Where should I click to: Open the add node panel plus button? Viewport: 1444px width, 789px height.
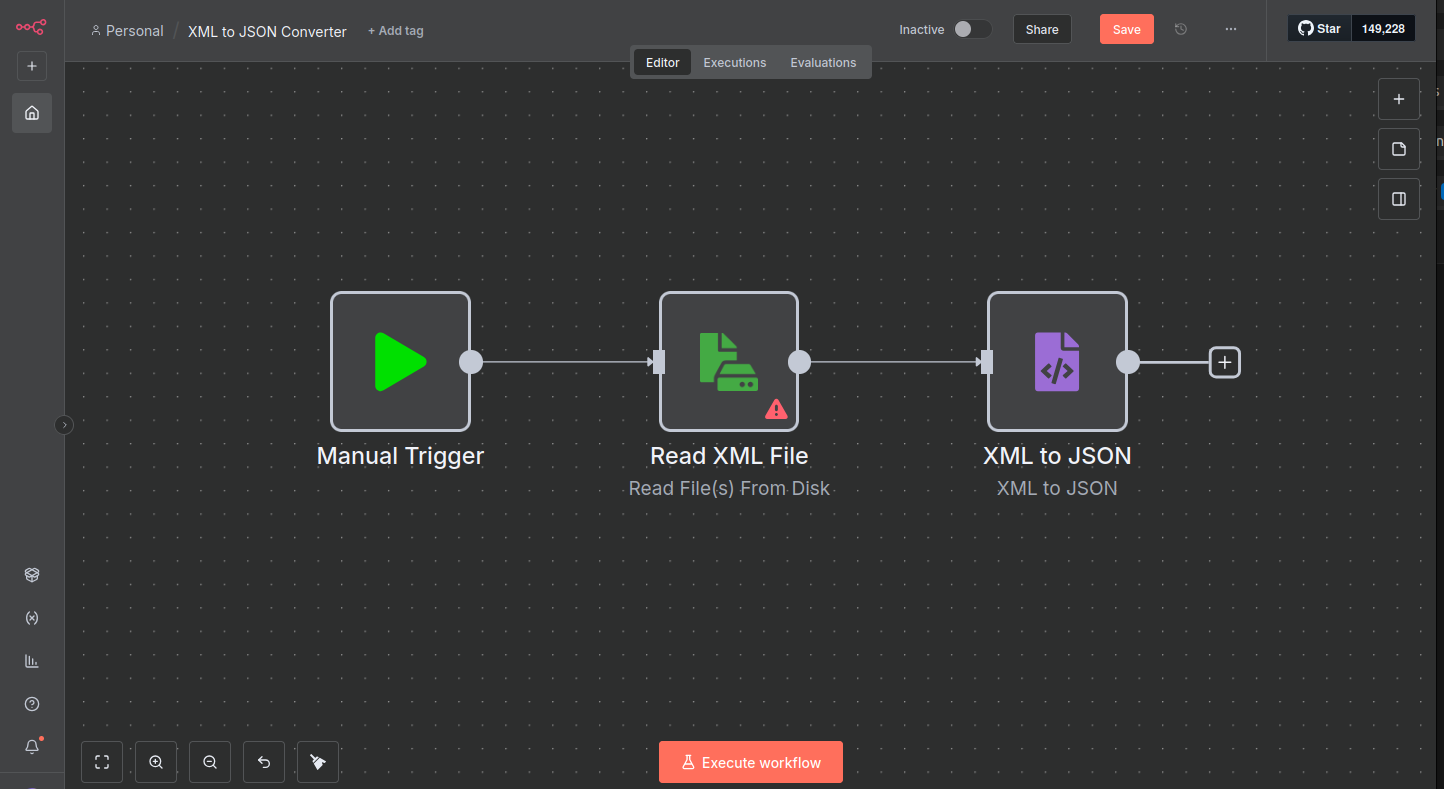(1399, 99)
